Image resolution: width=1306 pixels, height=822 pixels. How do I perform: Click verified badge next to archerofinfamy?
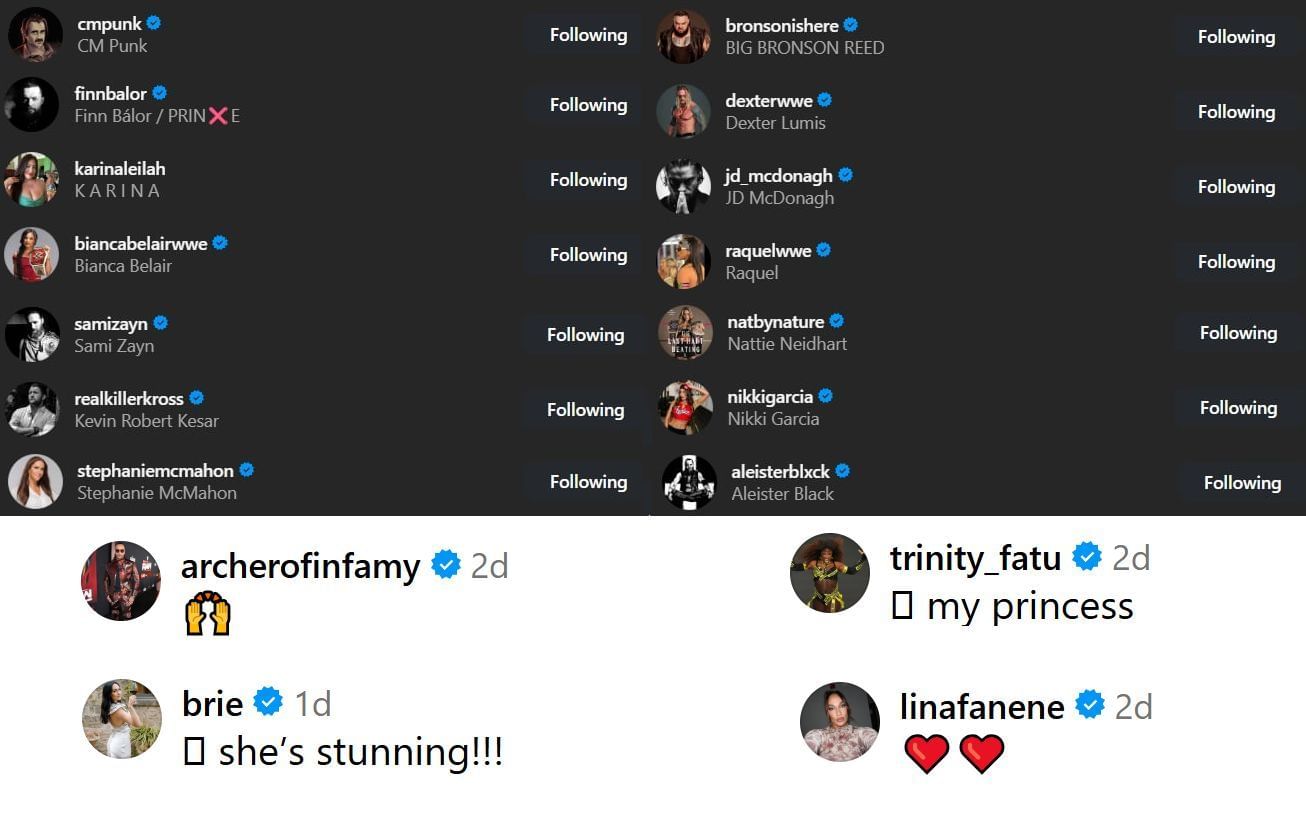click(445, 566)
